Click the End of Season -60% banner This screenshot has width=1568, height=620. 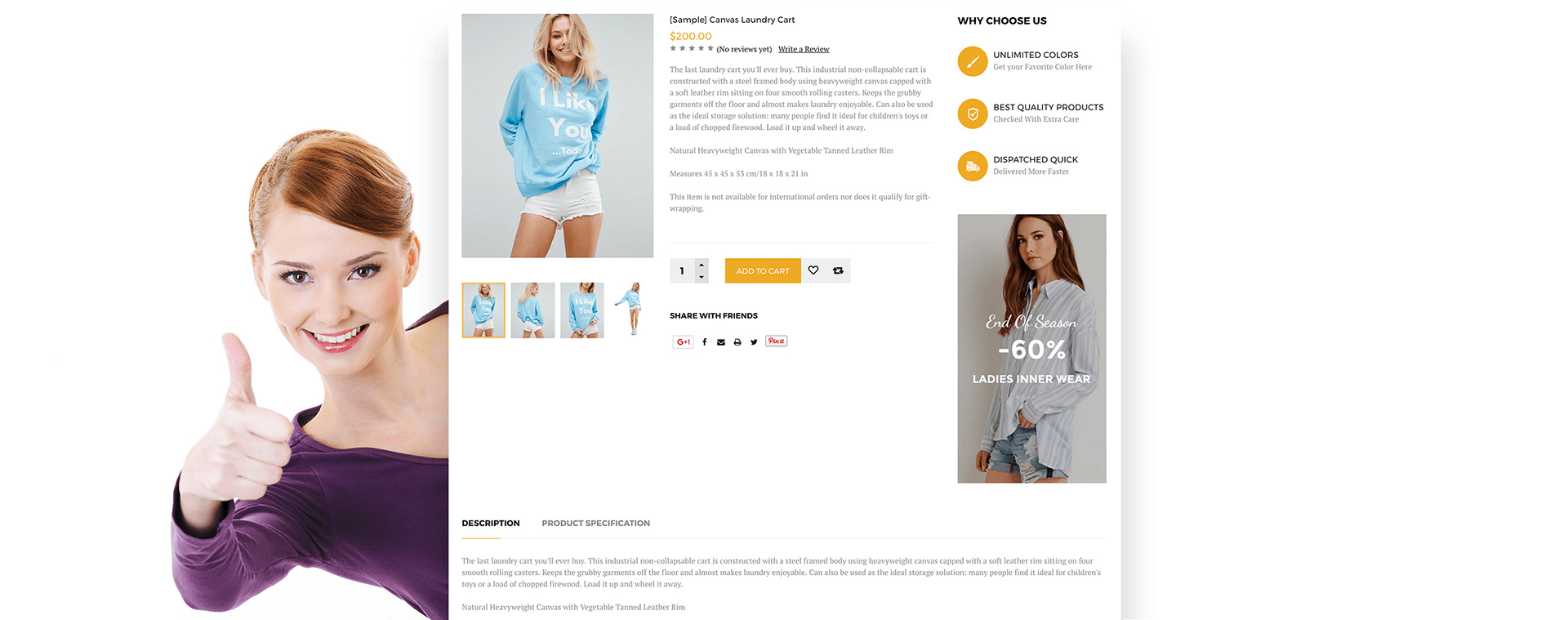pyautogui.click(x=1031, y=349)
